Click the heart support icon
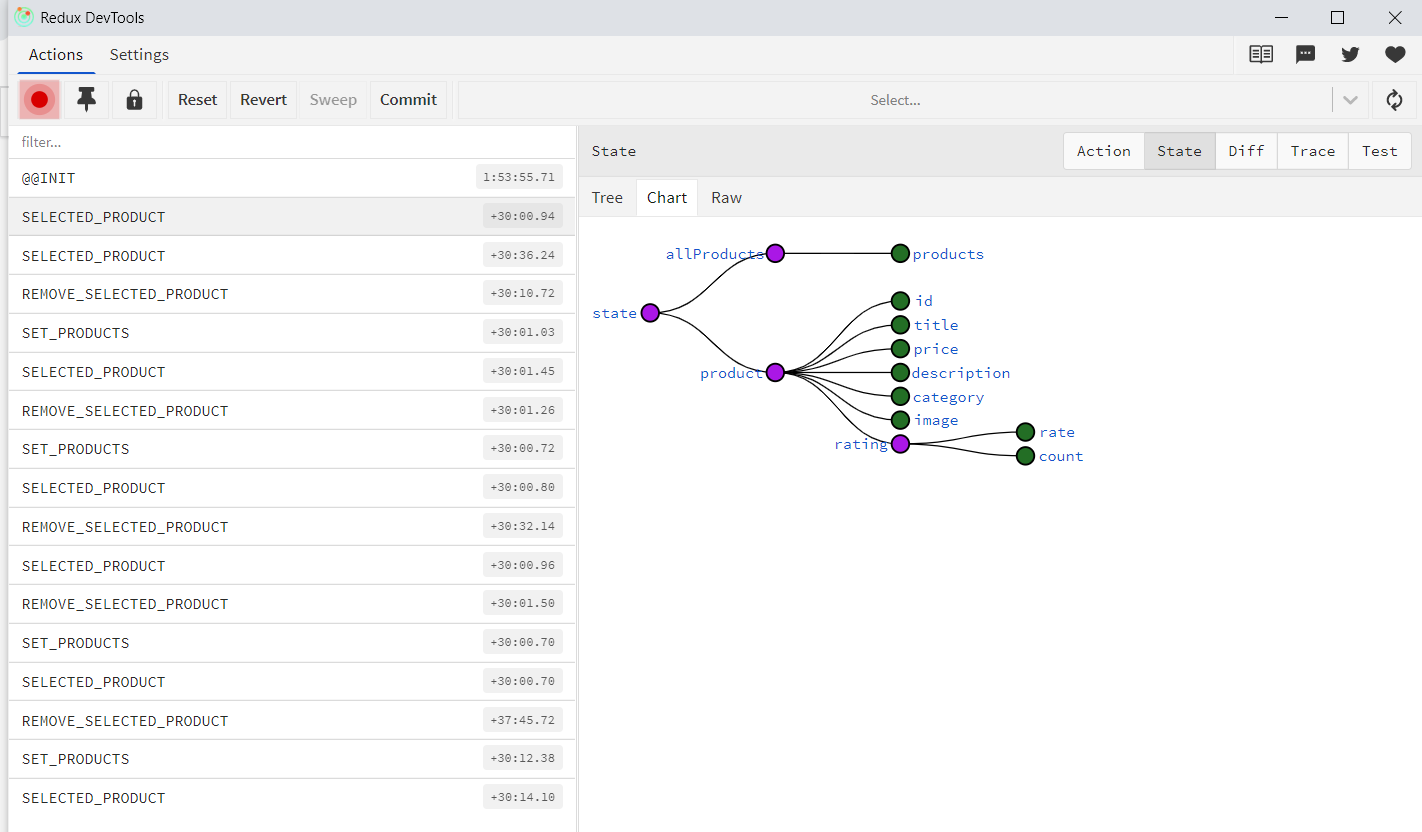The width and height of the screenshot is (1422, 832). [x=1395, y=54]
